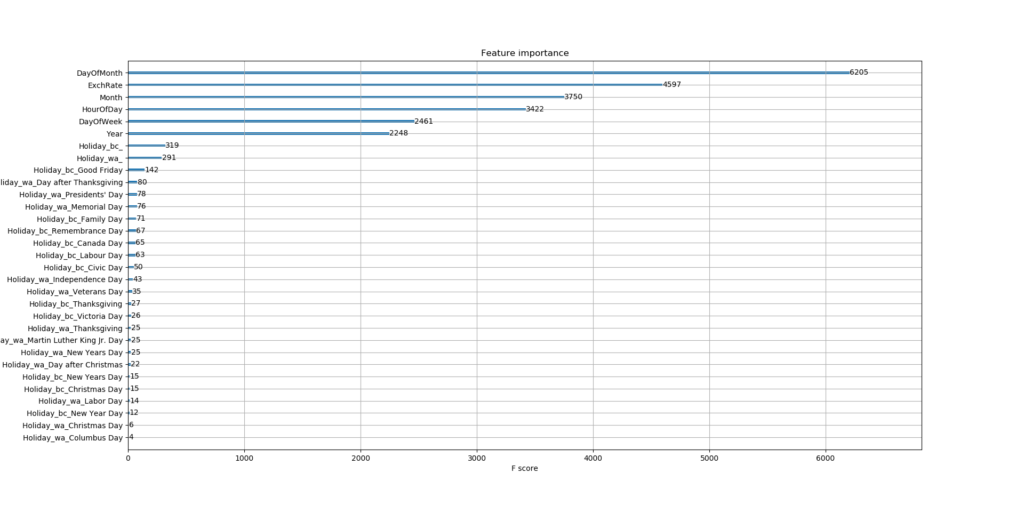Click the chart title 'Feature importance'

[524, 53]
